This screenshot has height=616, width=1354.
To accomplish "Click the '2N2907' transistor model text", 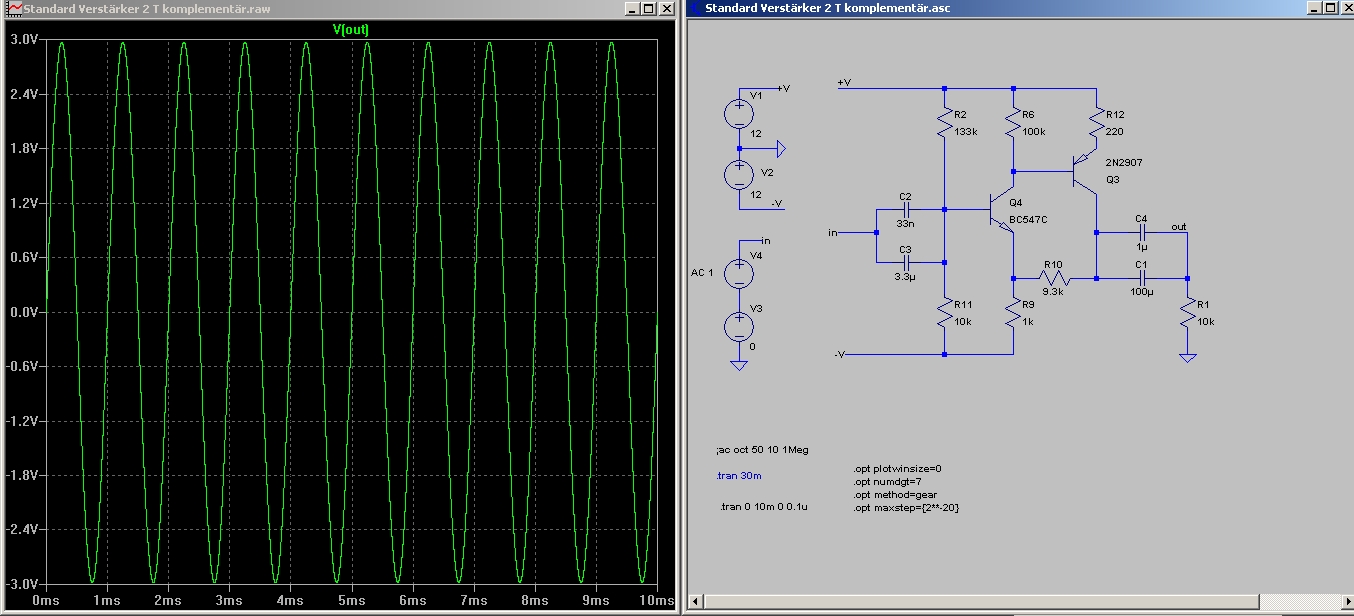I will (x=1123, y=162).
